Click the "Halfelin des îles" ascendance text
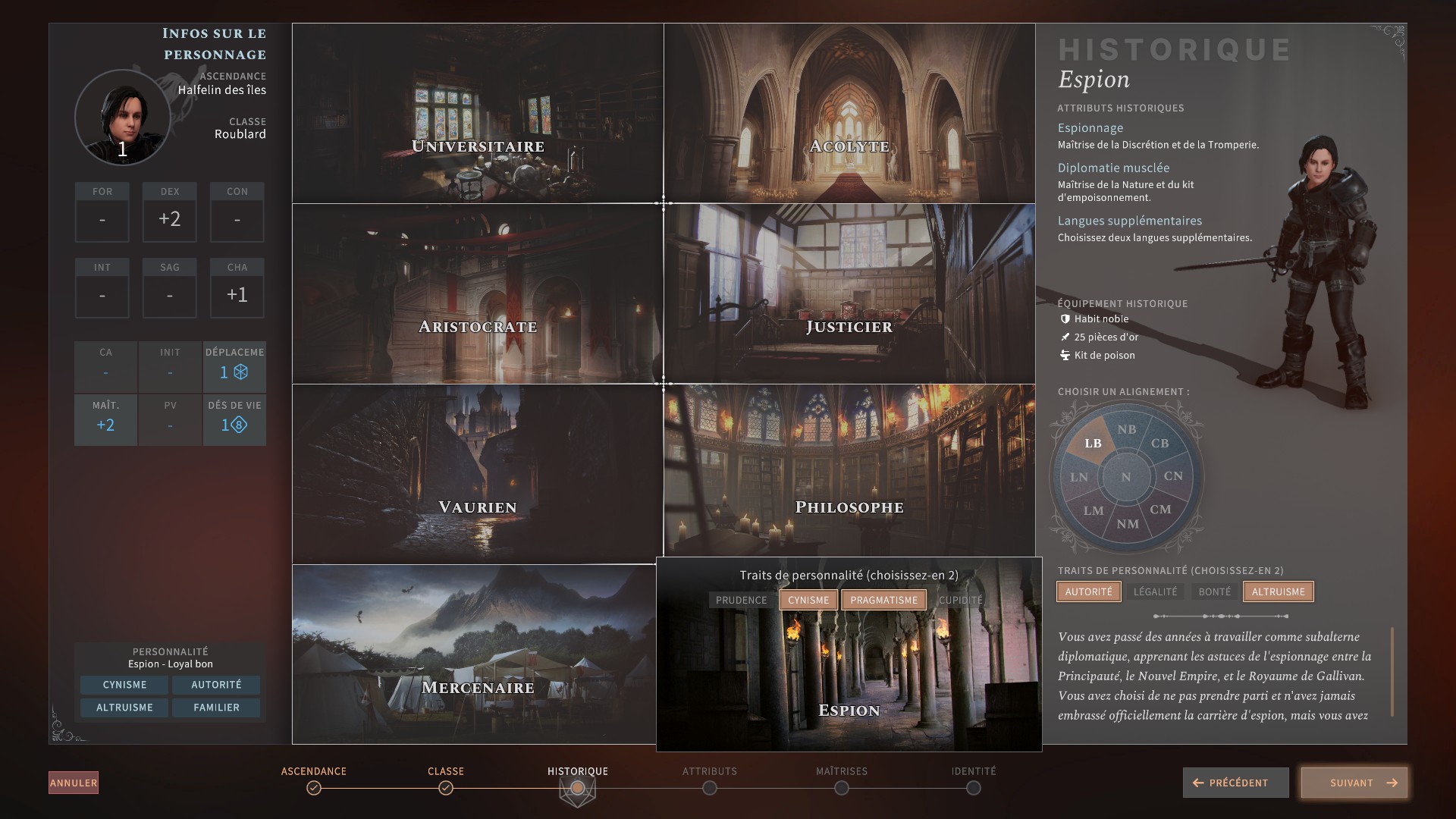Image resolution: width=1456 pixels, height=819 pixels. pos(222,90)
